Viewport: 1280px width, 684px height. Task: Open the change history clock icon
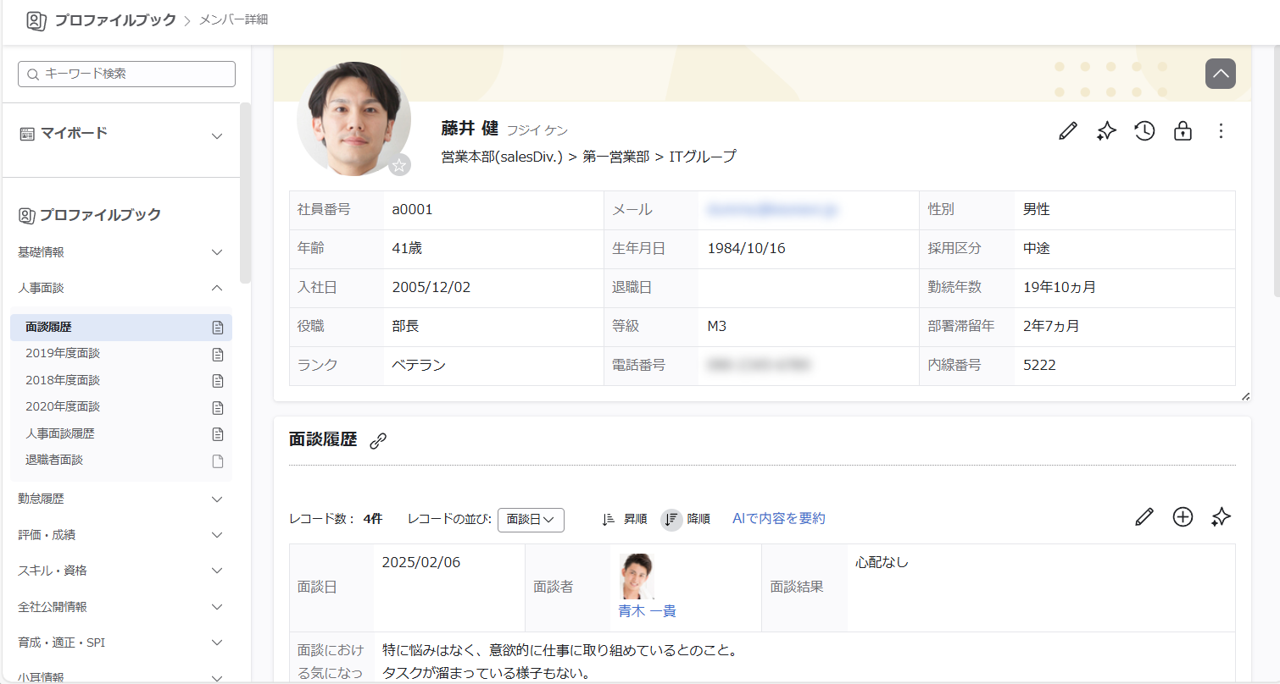coord(1144,131)
